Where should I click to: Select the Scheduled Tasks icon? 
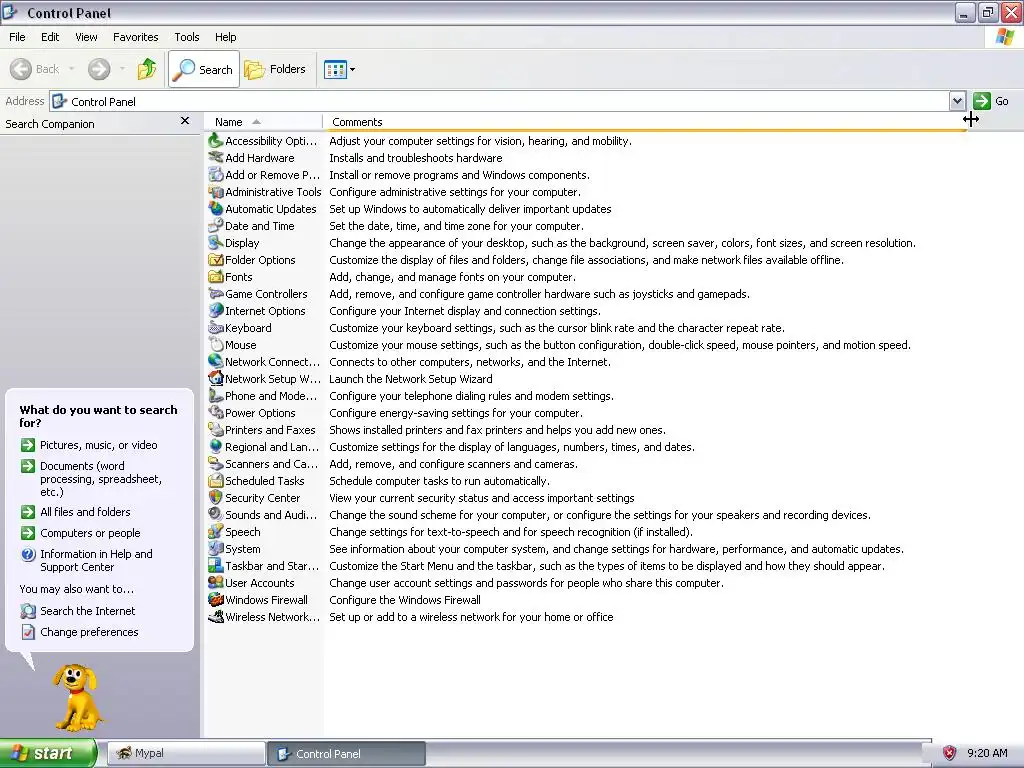pos(216,480)
